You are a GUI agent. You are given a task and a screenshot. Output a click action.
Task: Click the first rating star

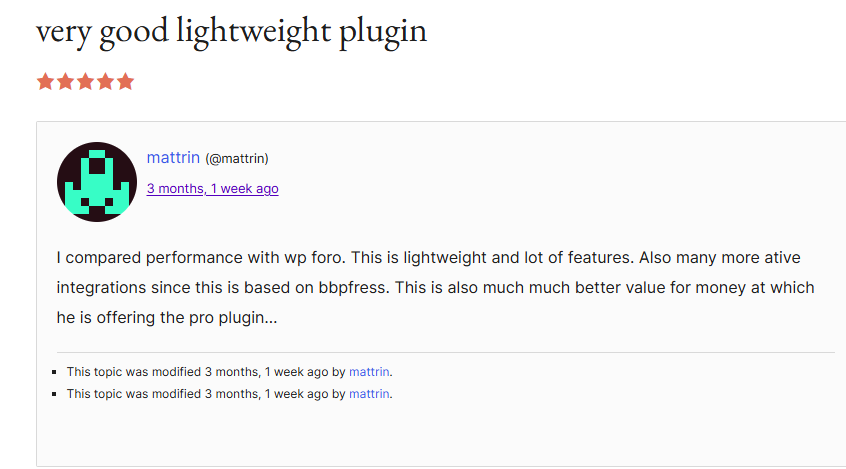[x=45, y=82]
